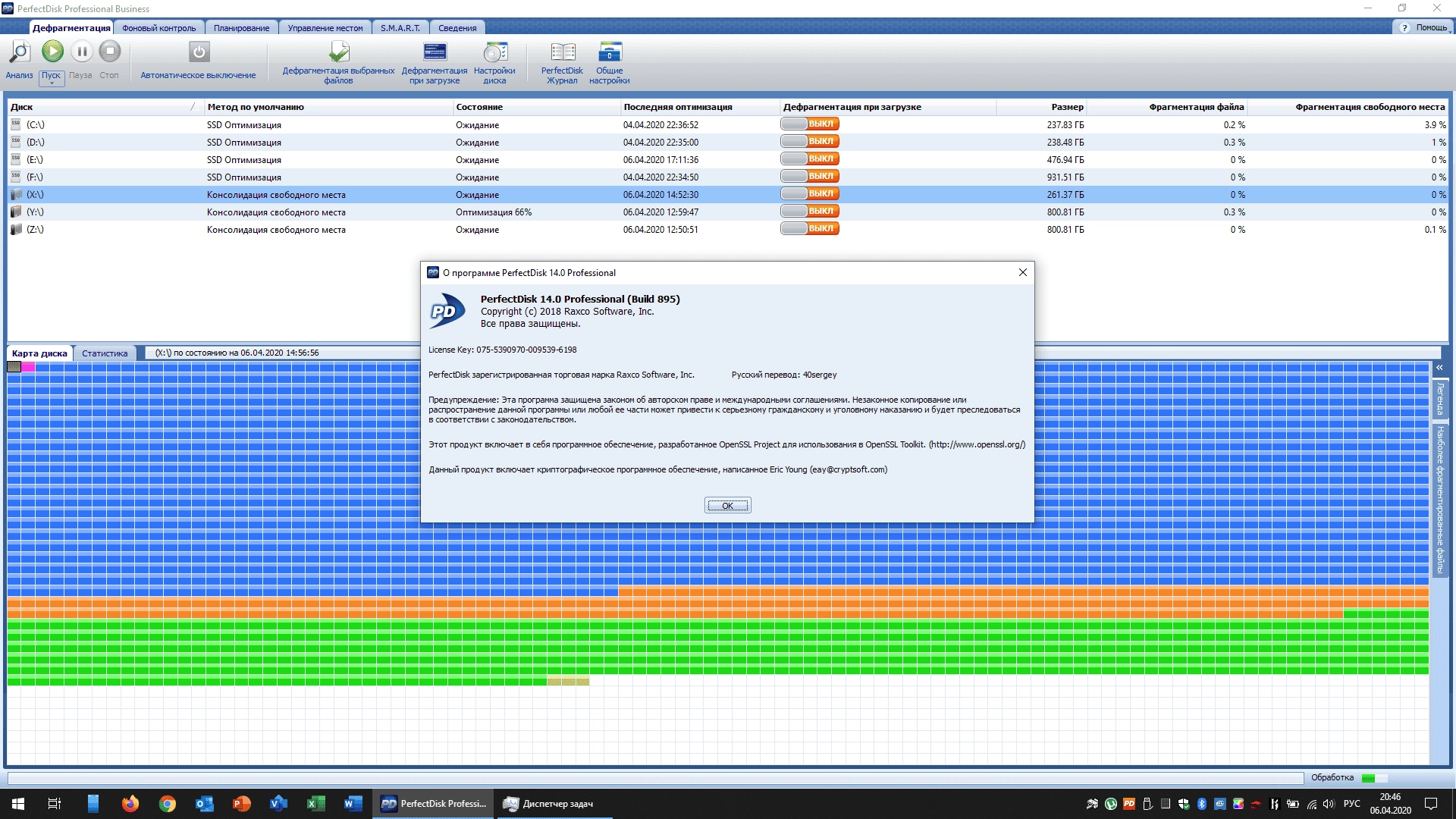Click the PD logo in About dialog

447,311
